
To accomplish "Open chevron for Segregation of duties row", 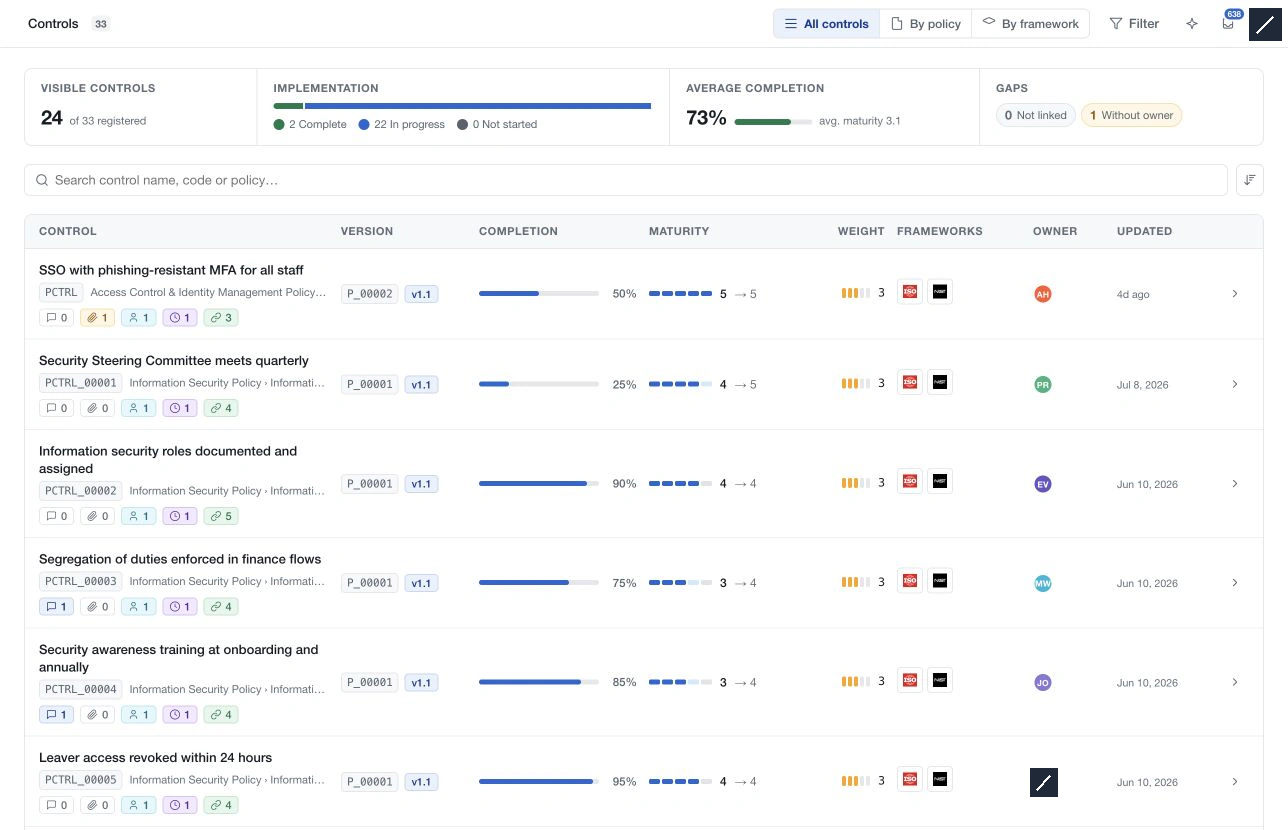I will (x=1235, y=583).
